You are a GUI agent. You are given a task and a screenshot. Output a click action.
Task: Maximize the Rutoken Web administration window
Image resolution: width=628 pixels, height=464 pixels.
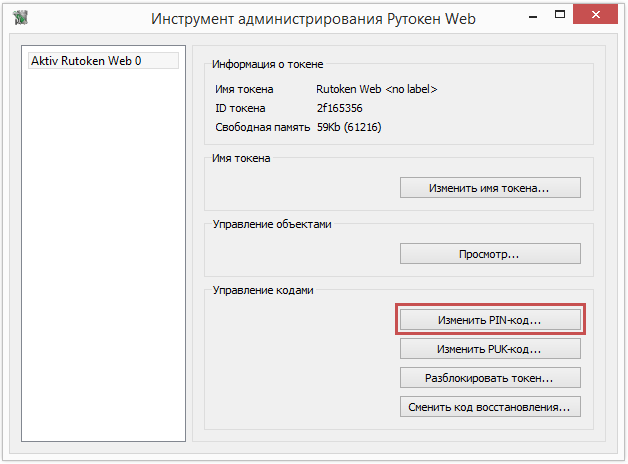click(560, 15)
